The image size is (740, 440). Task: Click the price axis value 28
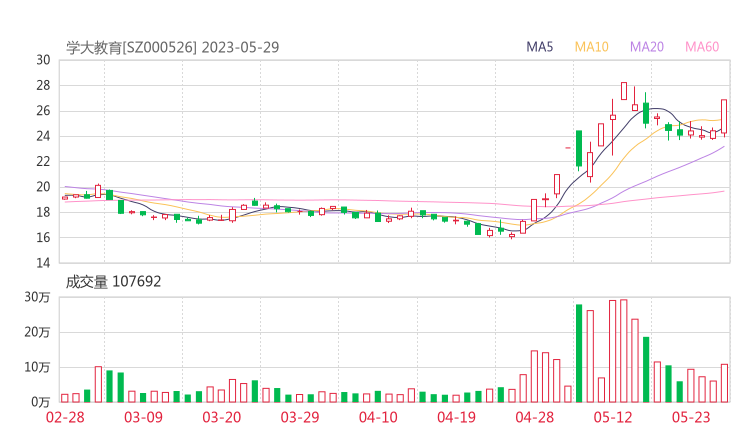click(43, 85)
